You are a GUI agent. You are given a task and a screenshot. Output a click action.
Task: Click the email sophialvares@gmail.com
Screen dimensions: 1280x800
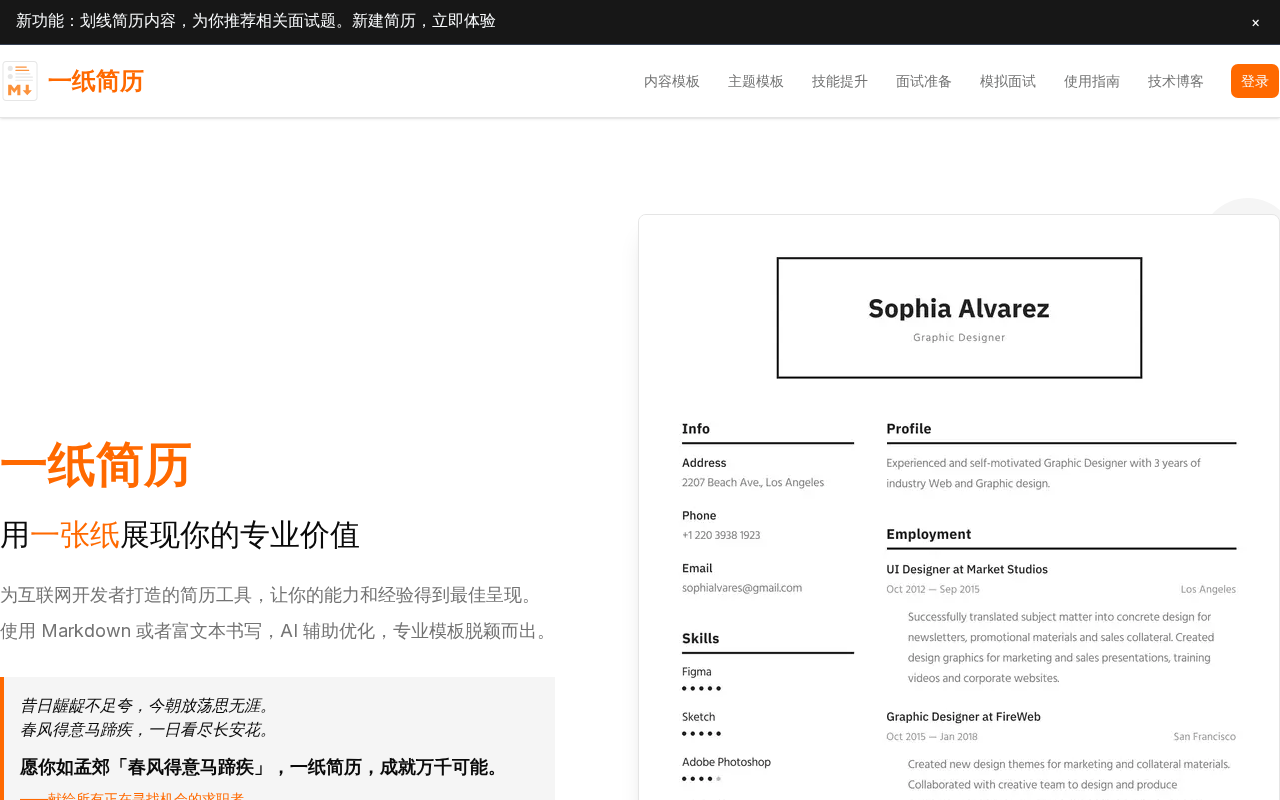coord(742,588)
